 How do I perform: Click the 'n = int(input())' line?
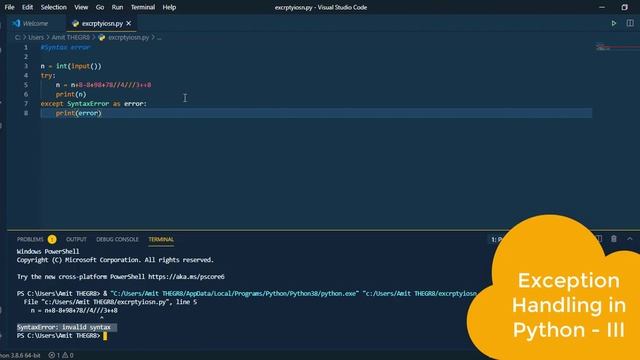tap(71, 66)
